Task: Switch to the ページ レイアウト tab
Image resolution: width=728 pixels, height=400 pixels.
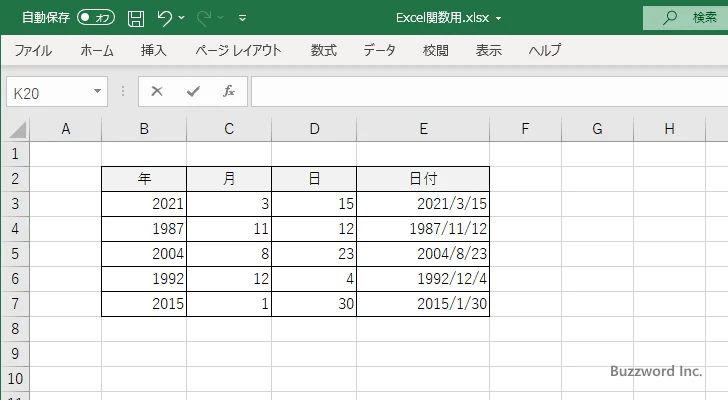Action: [238, 50]
